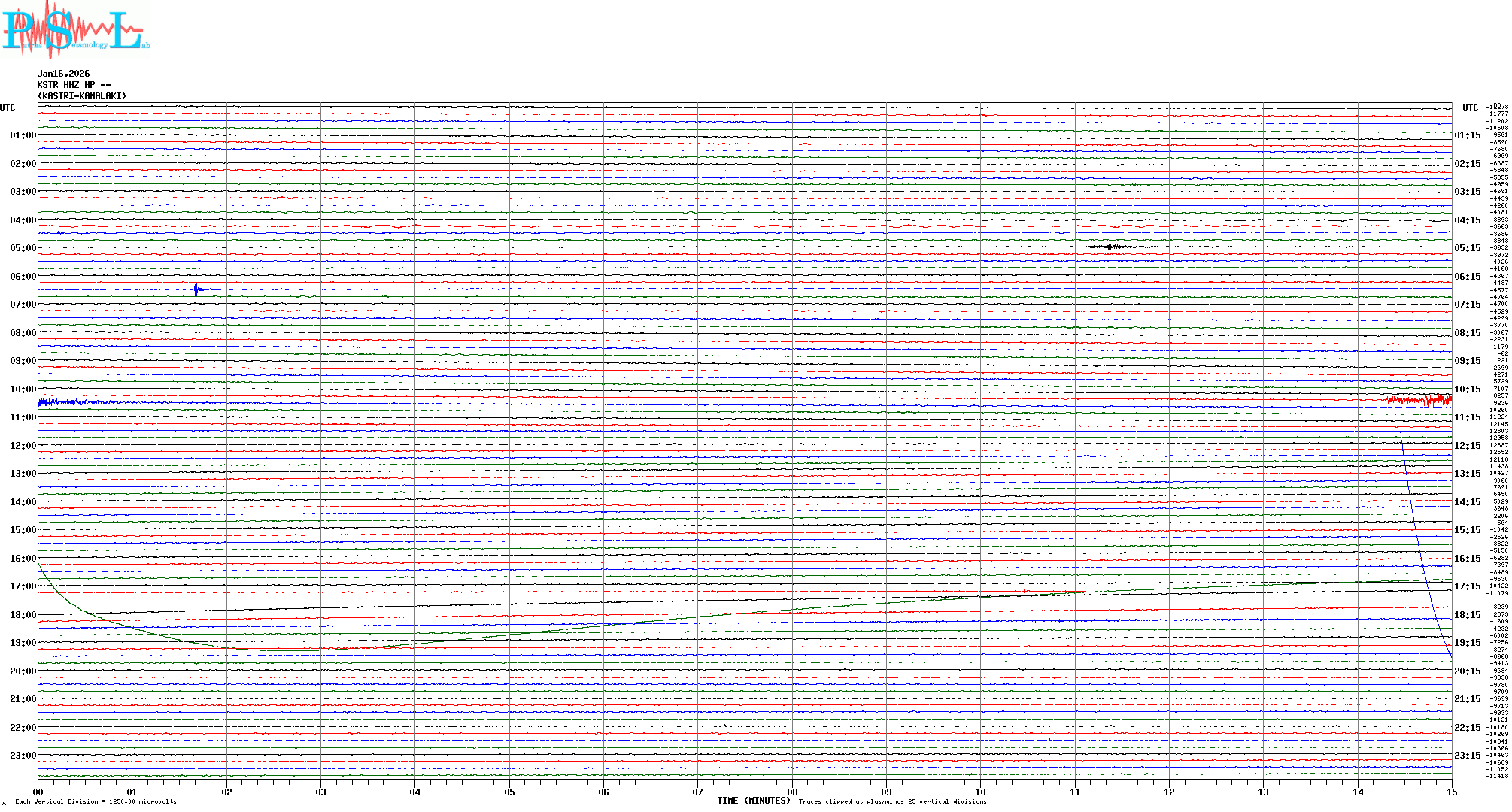Viewport: 1512px width, 812px height.
Task: Click the UTC label in the top-left corner
Action: tap(8, 108)
